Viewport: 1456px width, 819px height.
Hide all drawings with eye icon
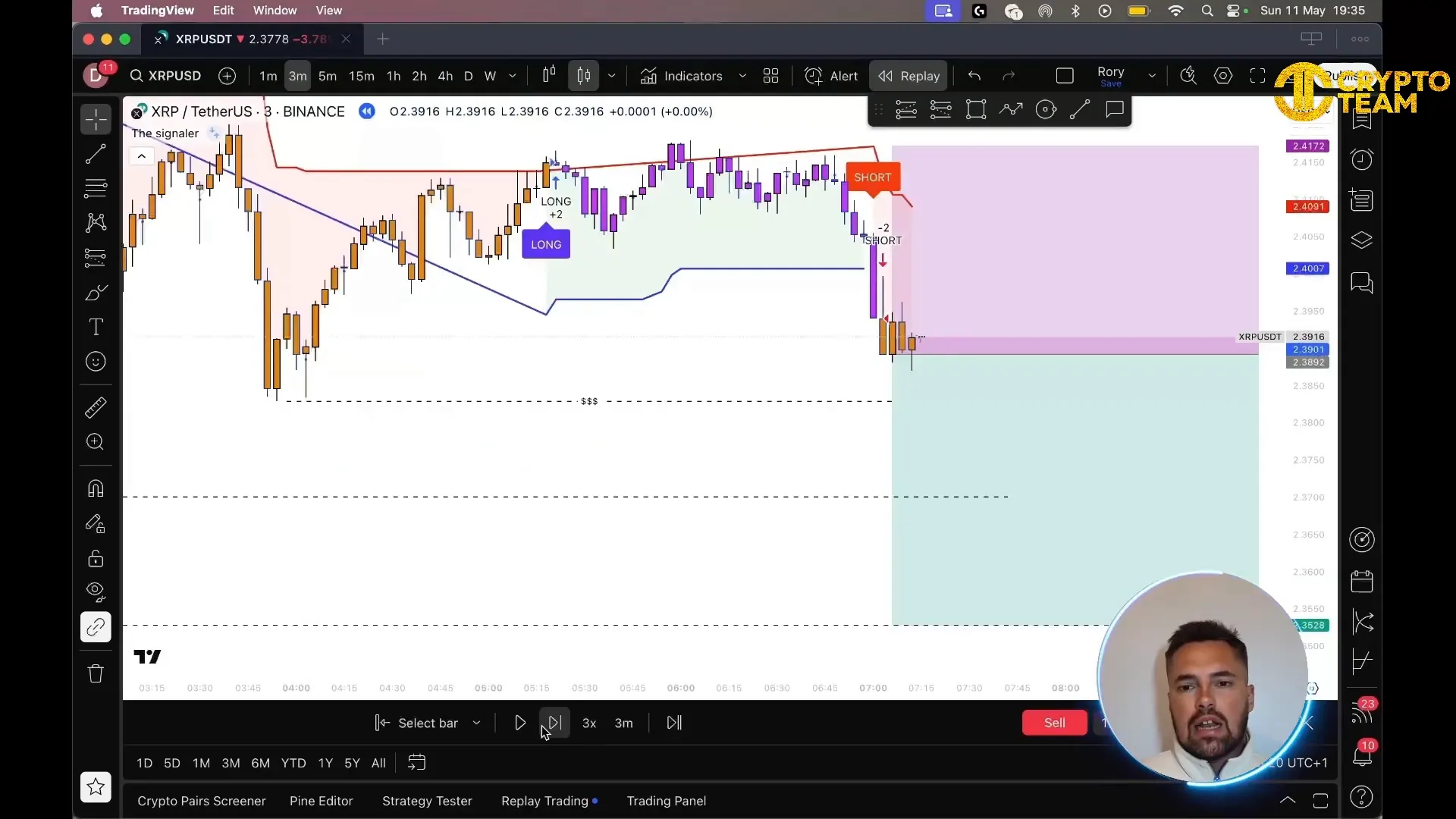tap(96, 591)
